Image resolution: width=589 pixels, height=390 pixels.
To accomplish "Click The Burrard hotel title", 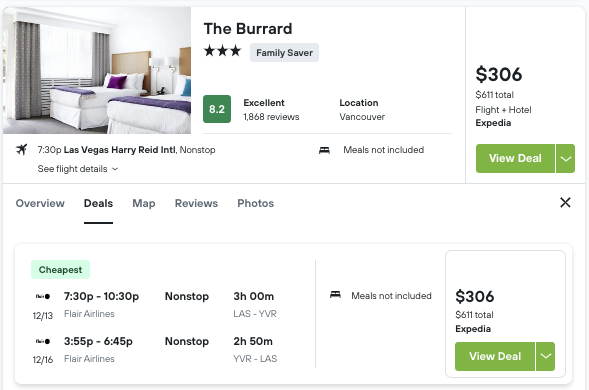I will point(248,29).
